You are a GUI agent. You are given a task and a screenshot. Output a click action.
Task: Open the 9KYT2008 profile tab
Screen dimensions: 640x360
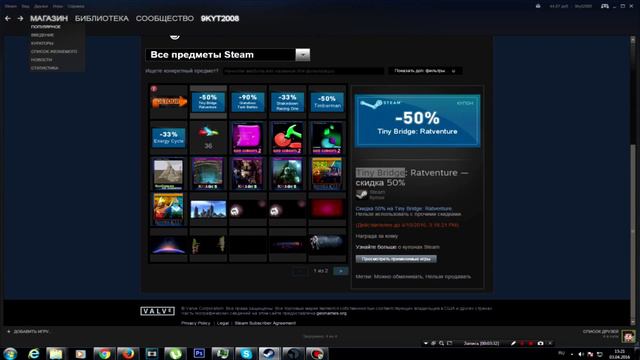(x=220, y=18)
